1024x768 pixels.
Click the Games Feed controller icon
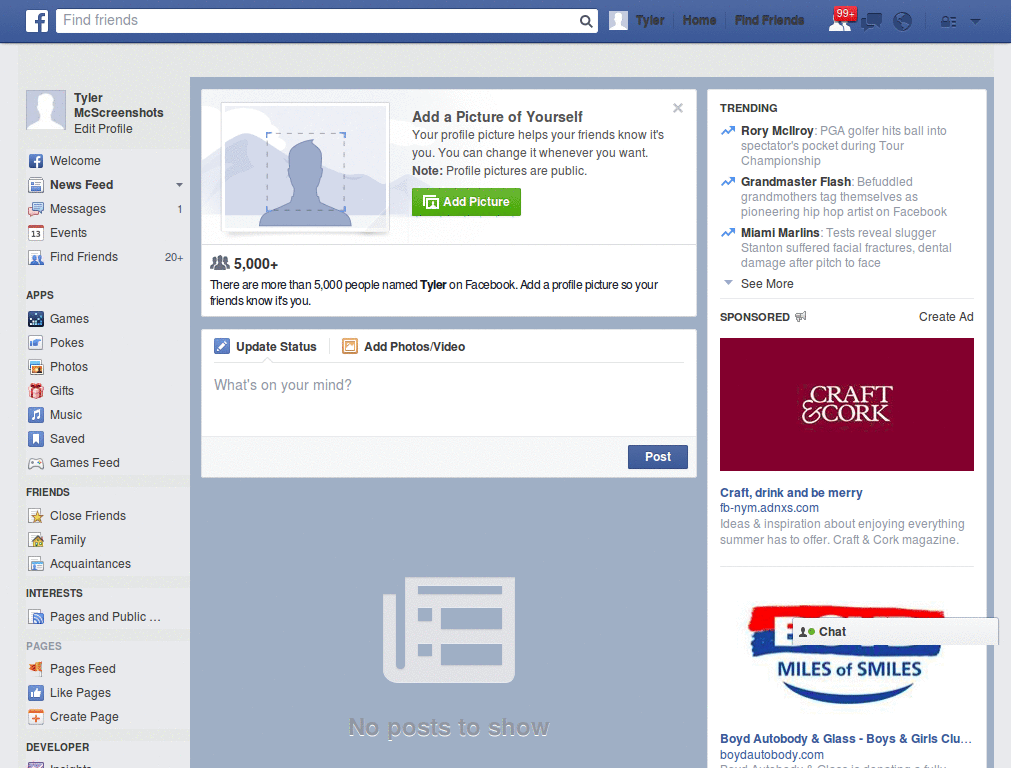pos(36,463)
